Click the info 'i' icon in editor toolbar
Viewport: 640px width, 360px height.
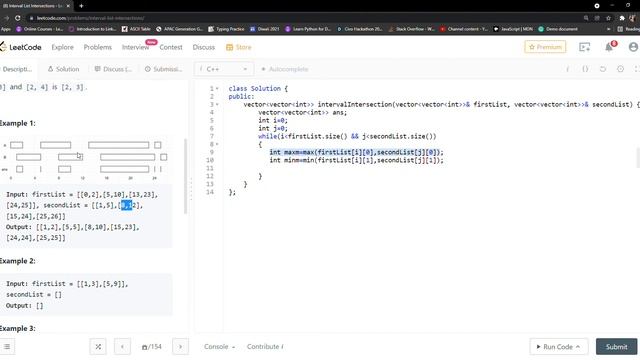pyautogui.click(x=567, y=69)
